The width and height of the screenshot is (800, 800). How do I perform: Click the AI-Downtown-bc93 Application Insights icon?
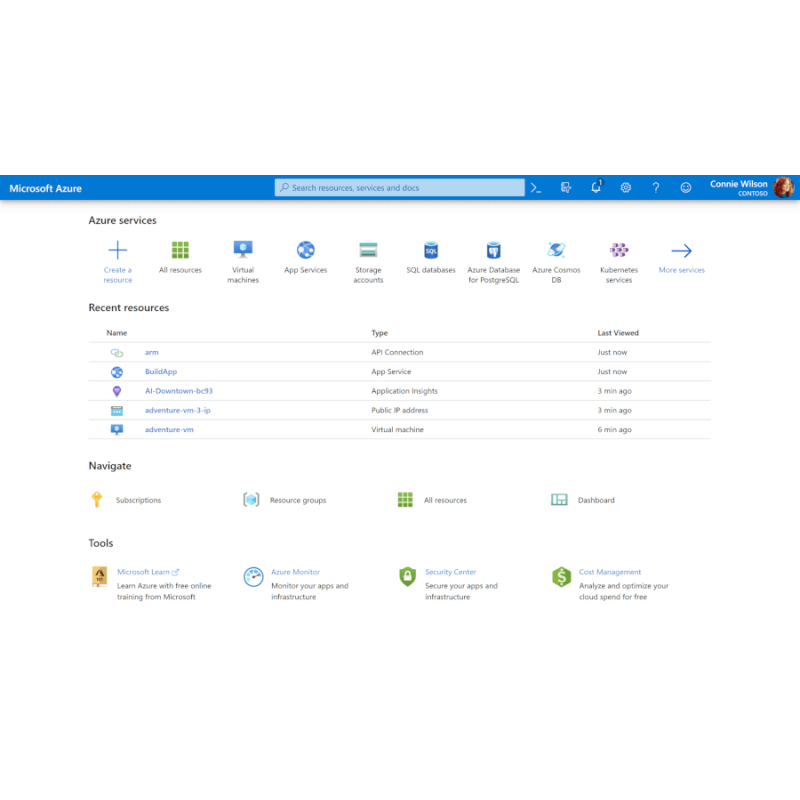(117, 391)
